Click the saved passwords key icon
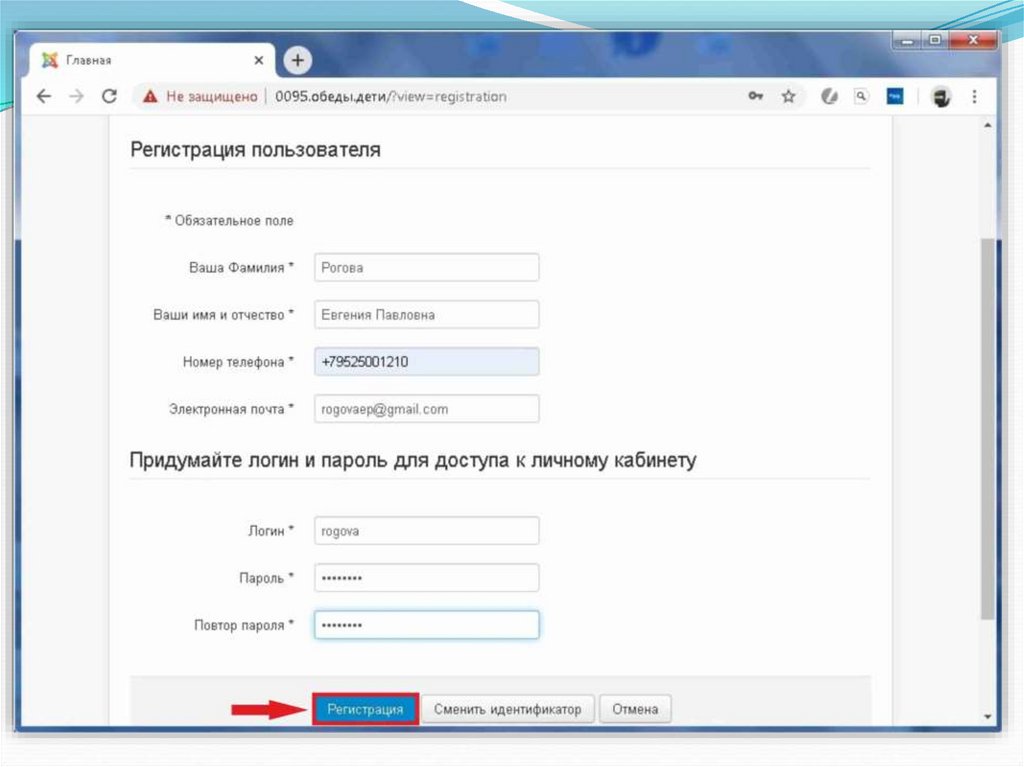This screenshot has width=1024, height=767. pos(756,97)
